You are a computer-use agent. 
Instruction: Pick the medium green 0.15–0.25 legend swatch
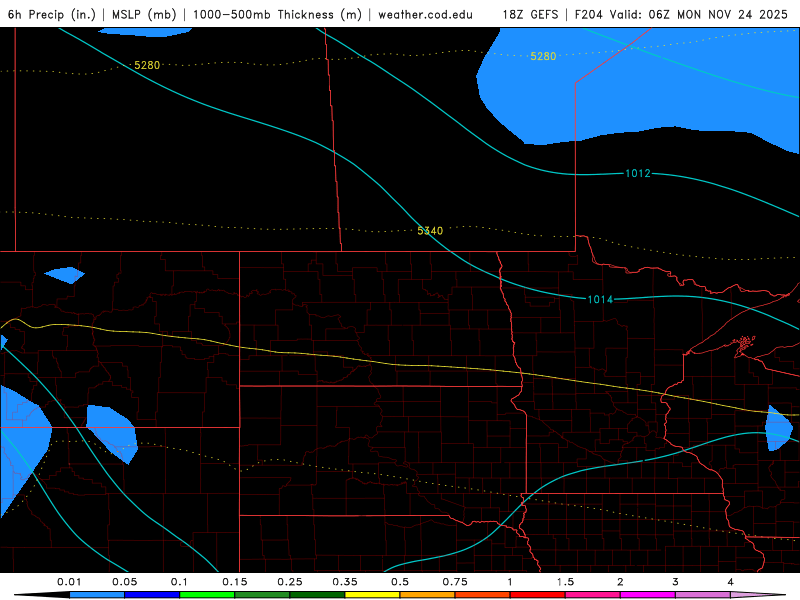click(x=262, y=595)
